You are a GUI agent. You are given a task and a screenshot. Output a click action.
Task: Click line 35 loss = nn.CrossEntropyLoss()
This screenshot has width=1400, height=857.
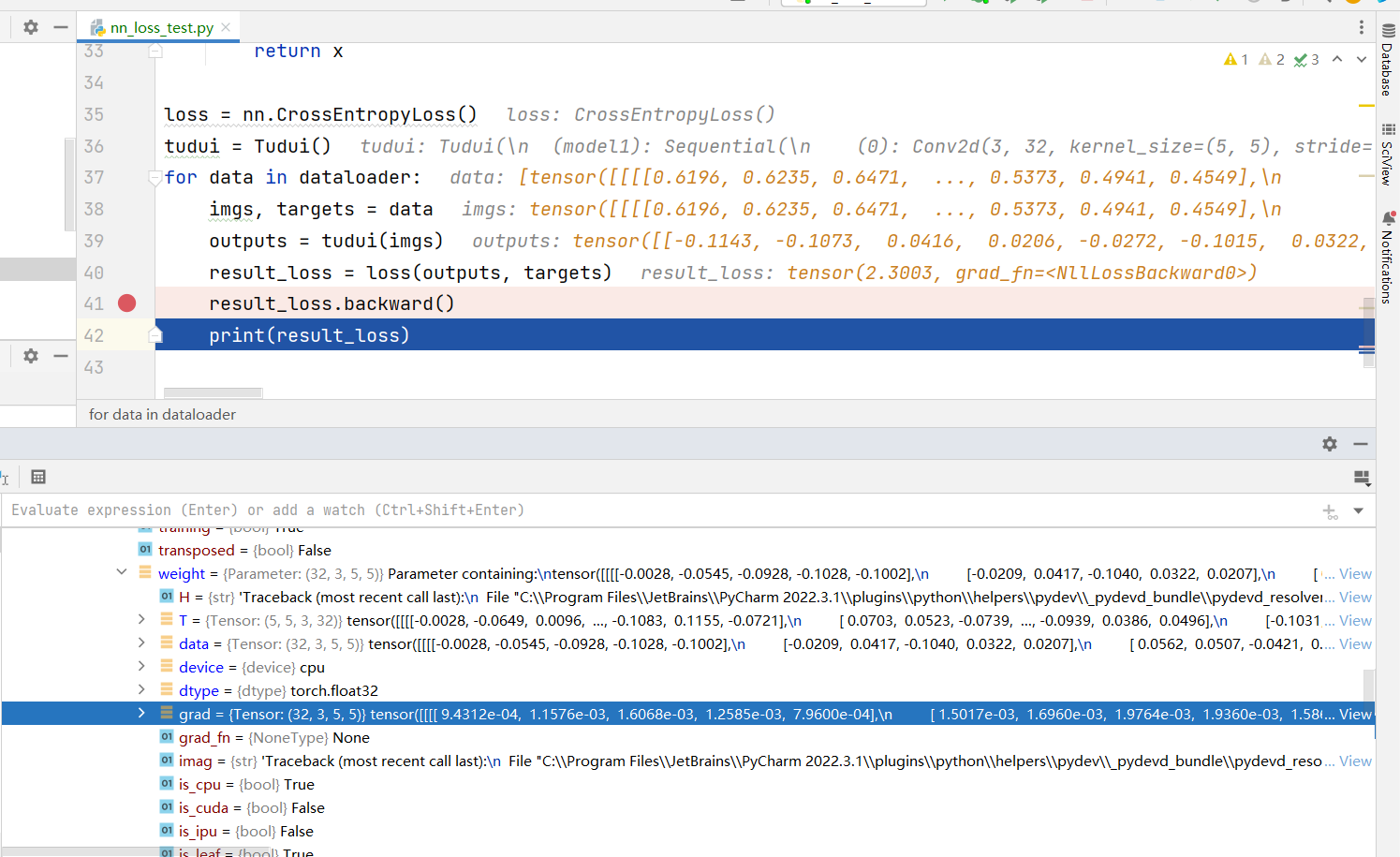pos(320,114)
